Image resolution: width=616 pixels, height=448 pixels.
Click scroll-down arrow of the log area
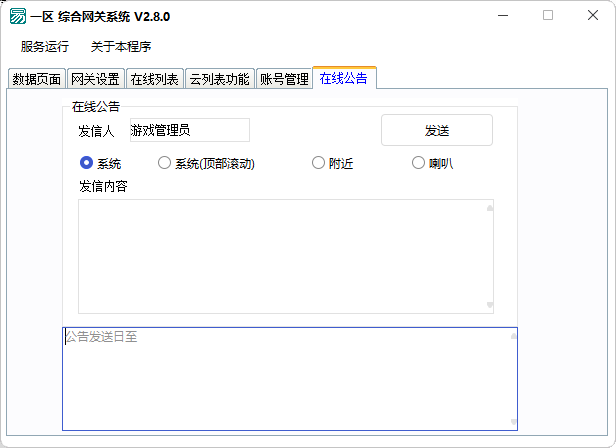(513, 422)
